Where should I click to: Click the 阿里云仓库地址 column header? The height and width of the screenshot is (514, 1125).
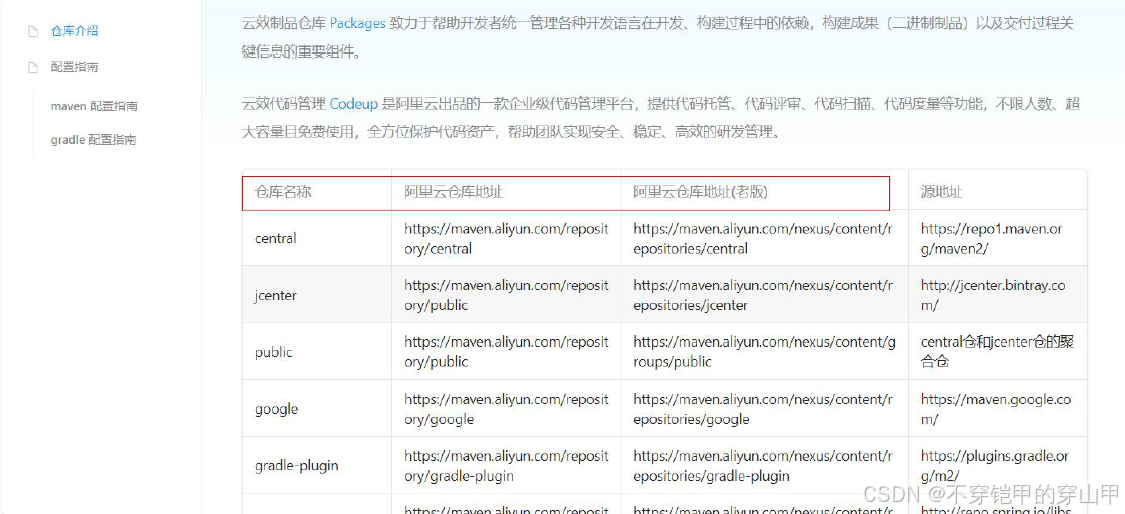[x=453, y=192]
